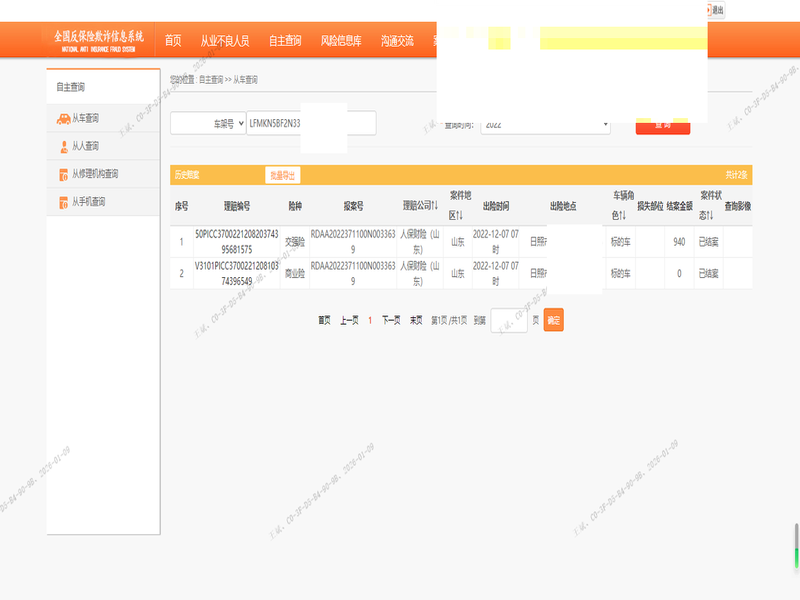The height and width of the screenshot is (600, 800).
Task: Click the page number jump input field
Action: pos(509,320)
